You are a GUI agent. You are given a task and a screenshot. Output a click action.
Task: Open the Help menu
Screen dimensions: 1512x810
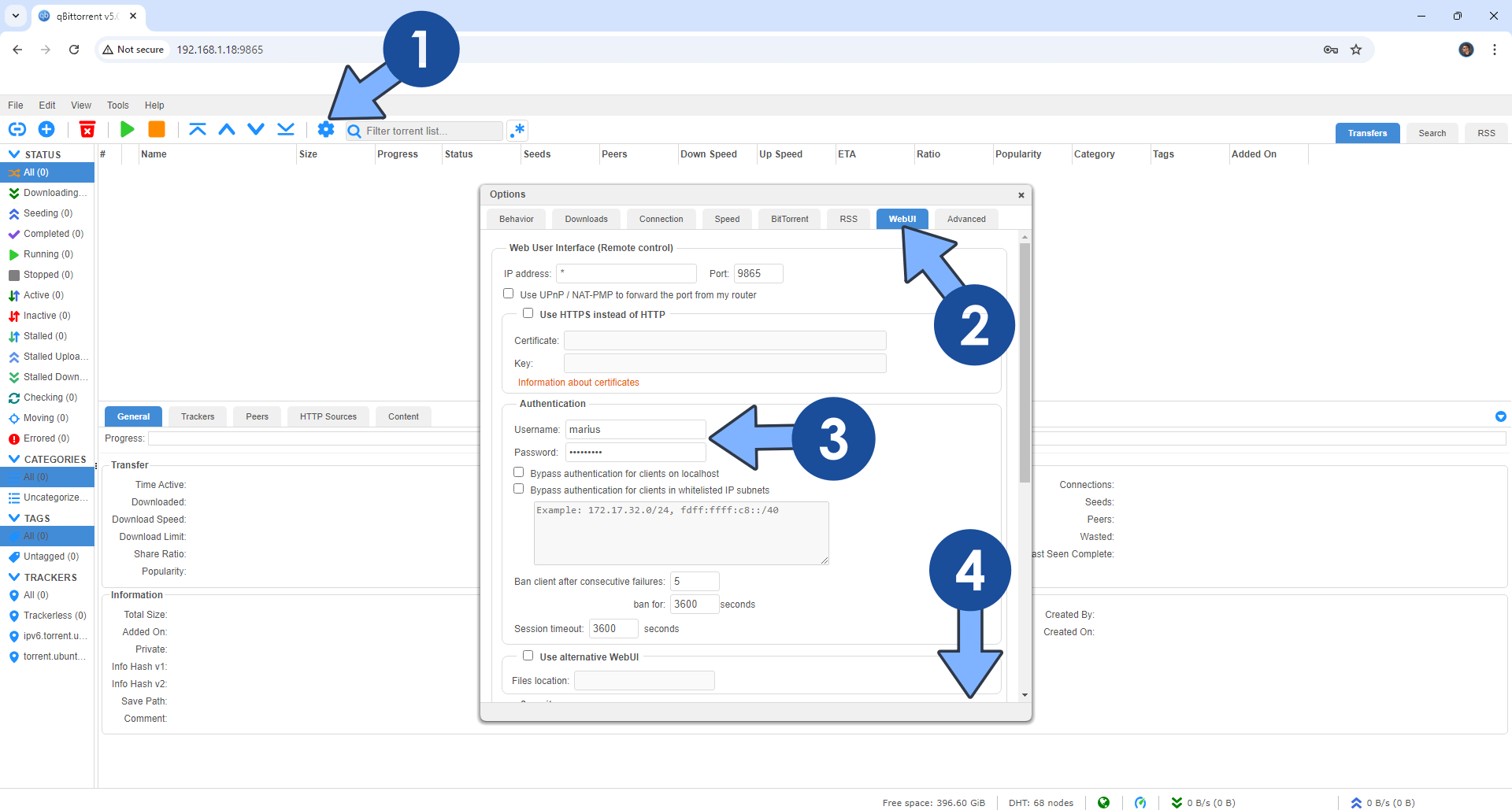tap(154, 105)
